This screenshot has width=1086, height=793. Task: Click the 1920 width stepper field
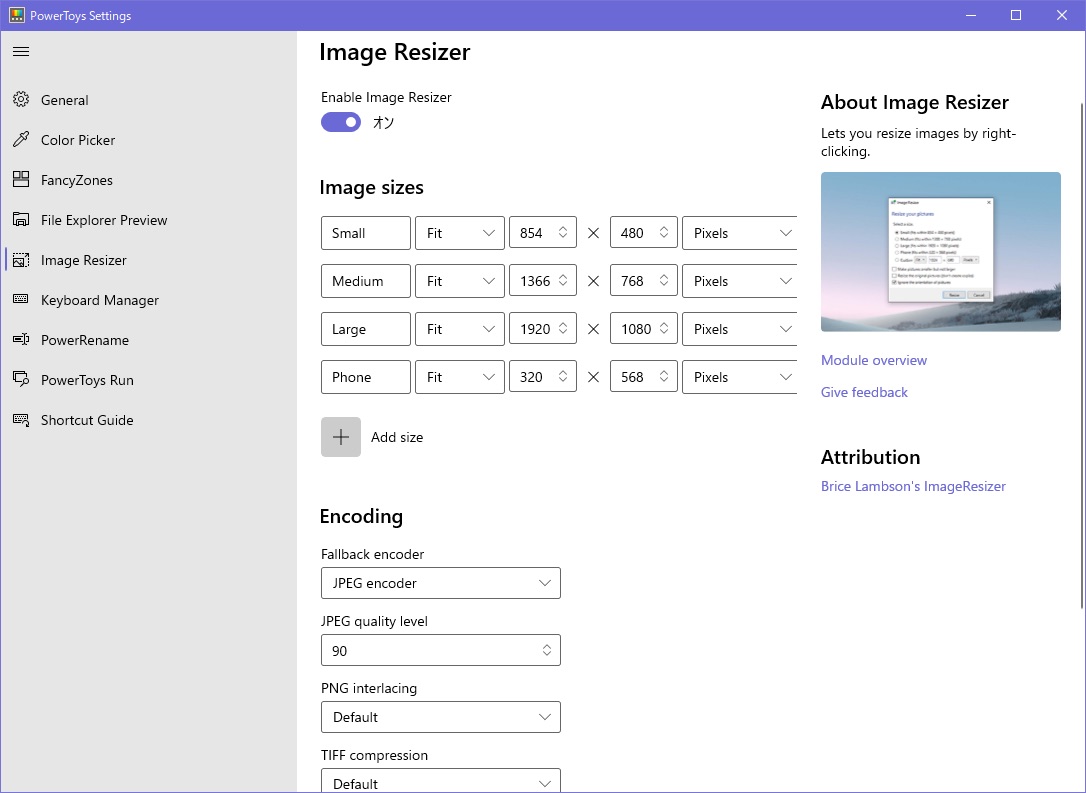pyautogui.click(x=542, y=329)
